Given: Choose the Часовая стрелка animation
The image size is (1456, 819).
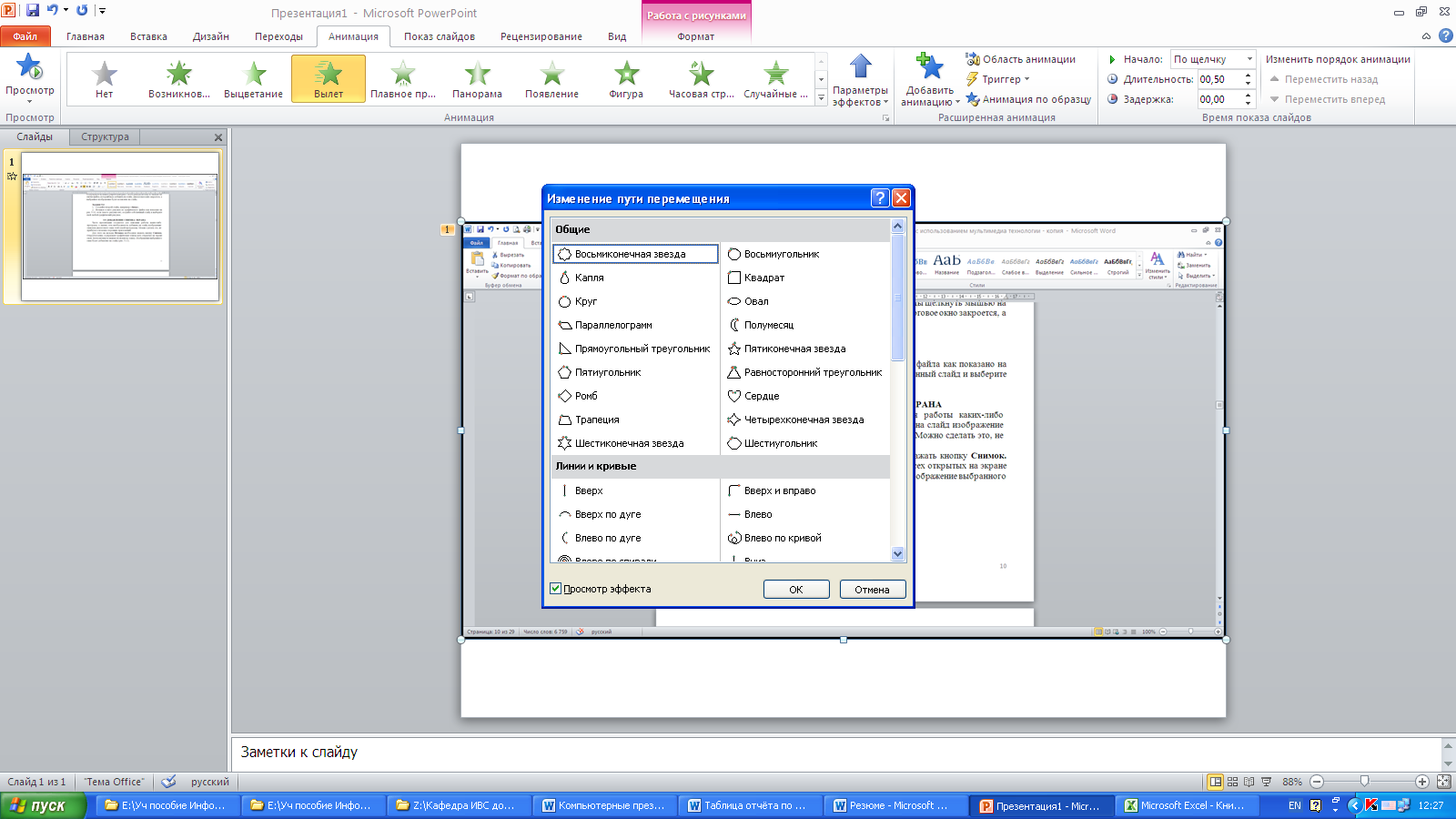Looking at the screenshot, I should point(702,78).
